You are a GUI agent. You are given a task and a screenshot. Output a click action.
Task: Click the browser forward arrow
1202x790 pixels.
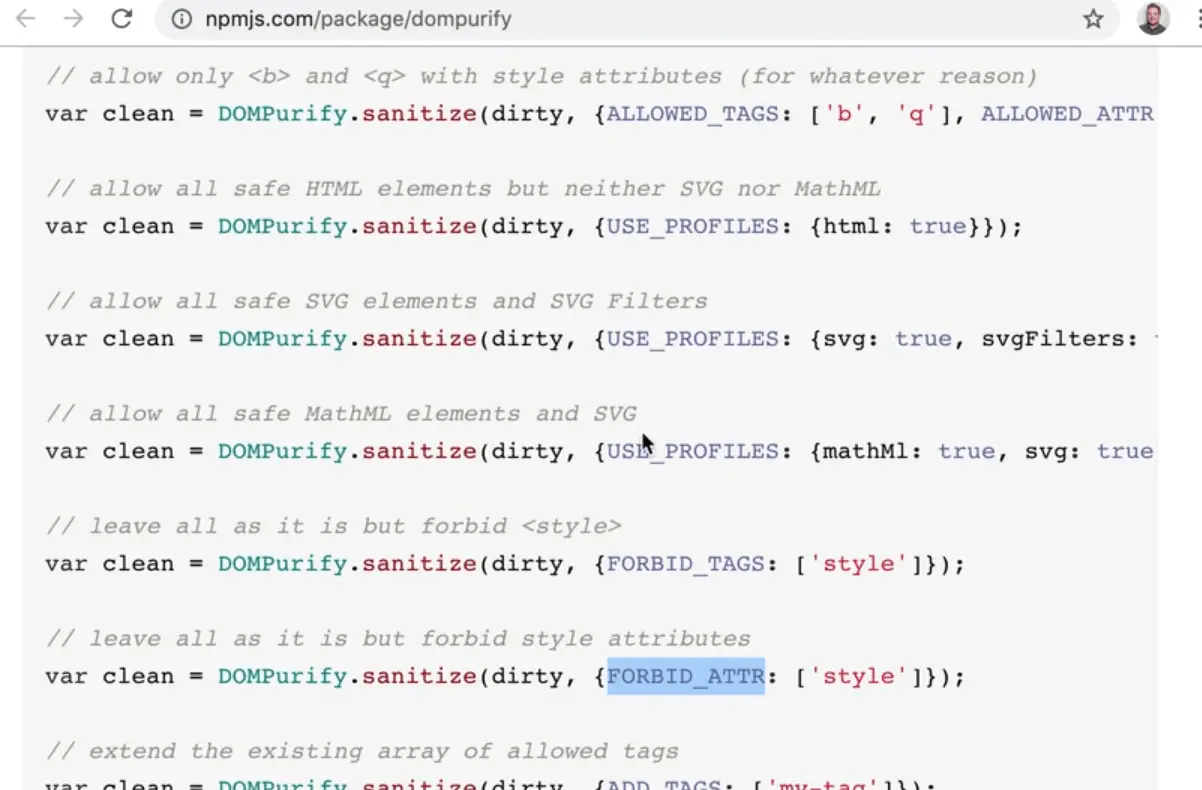[x=73, y=19]
